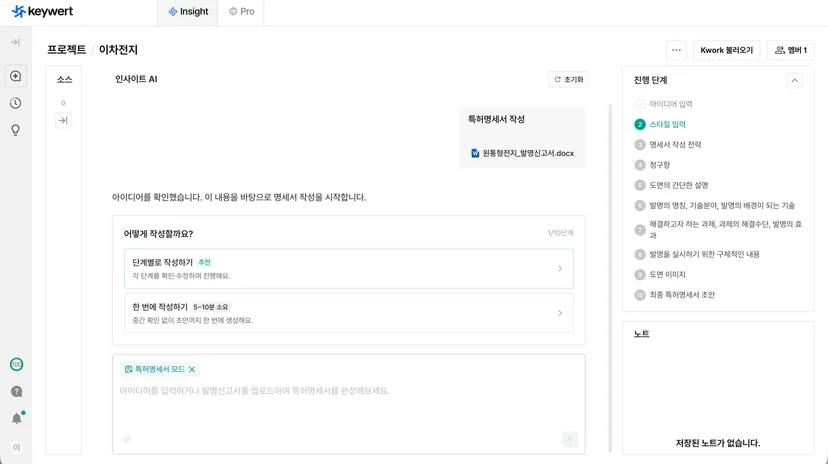Choose 한 번에 작성하기 option
The width and height of the screenshot is (828, 464).
[349, 313]
